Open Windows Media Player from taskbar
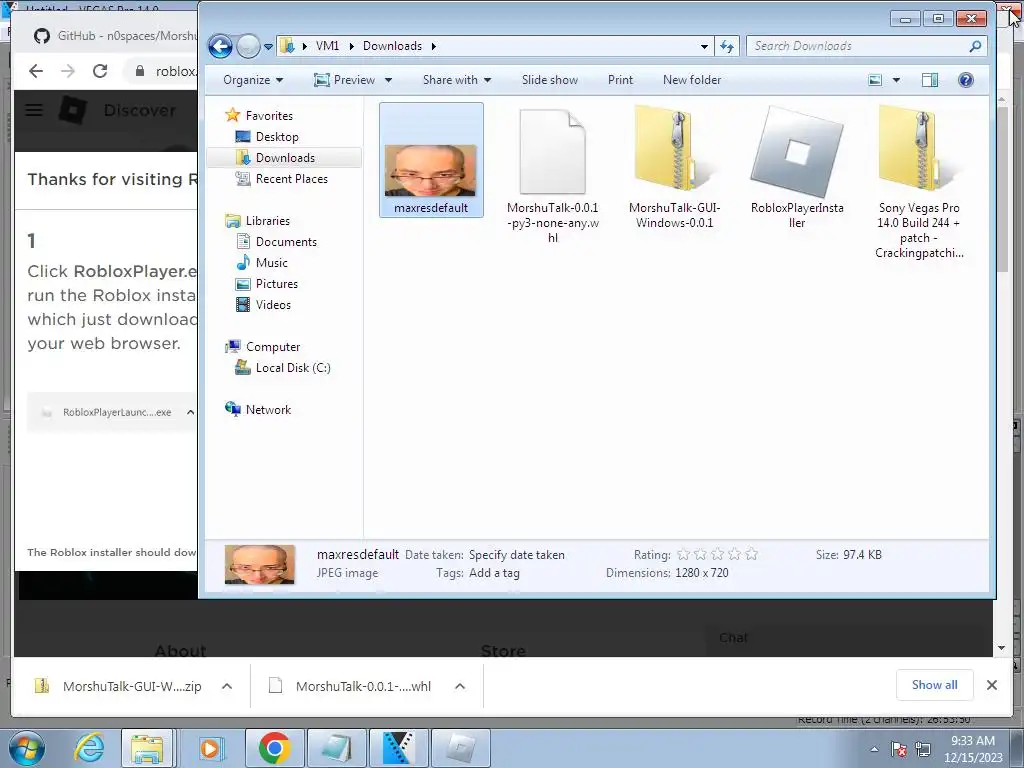Image resolution: width=1024 pixels, height=768 pixels. (x=211, y=748)
